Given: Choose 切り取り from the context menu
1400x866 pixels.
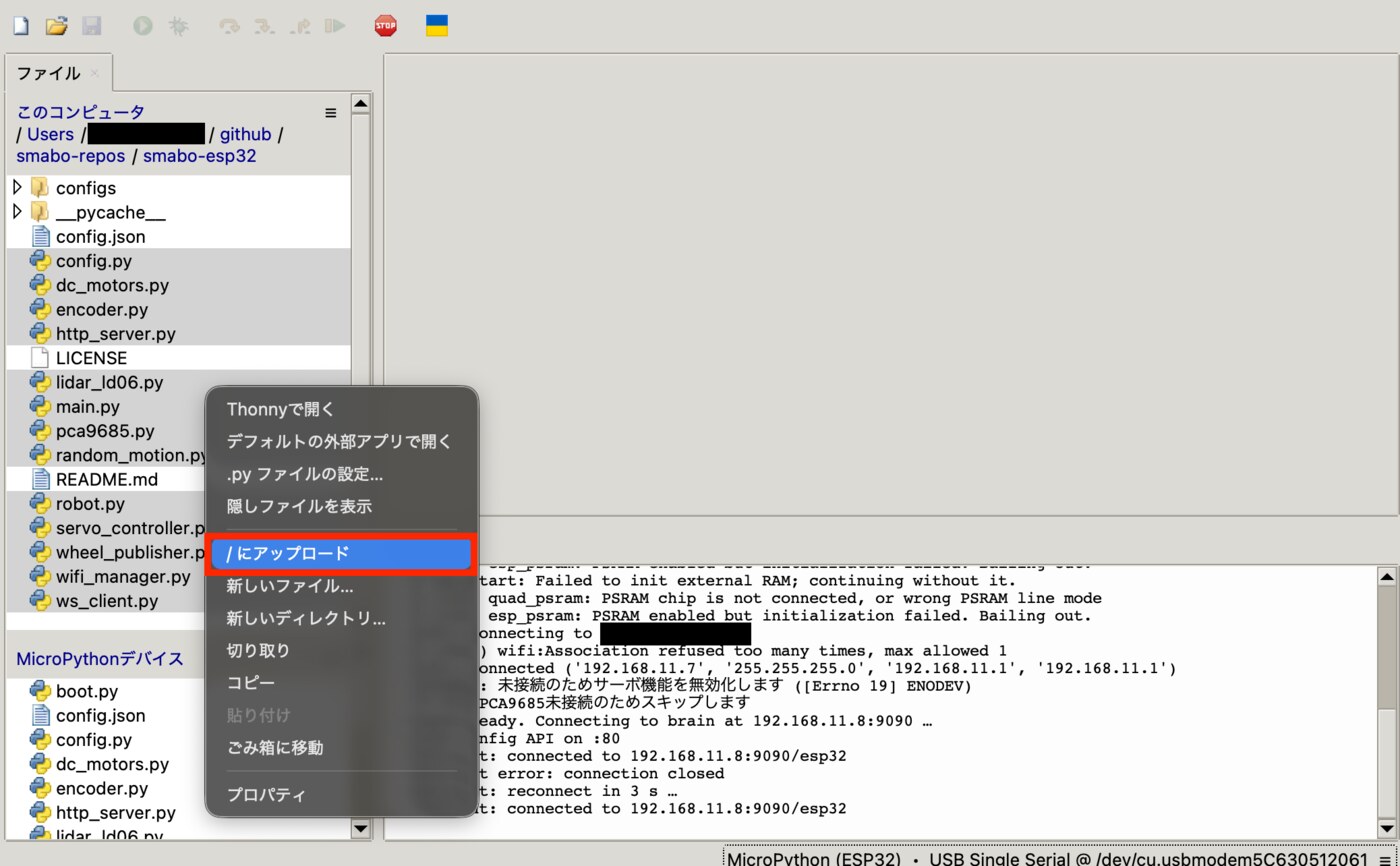Looking at the screenshot, I should pyautogui.click(x=341, y=650).
